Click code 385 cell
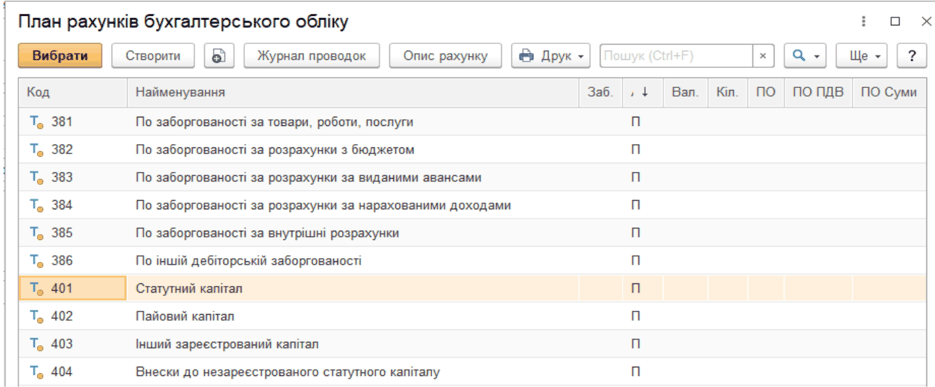935x387 pixels. (x=73, y=233)
